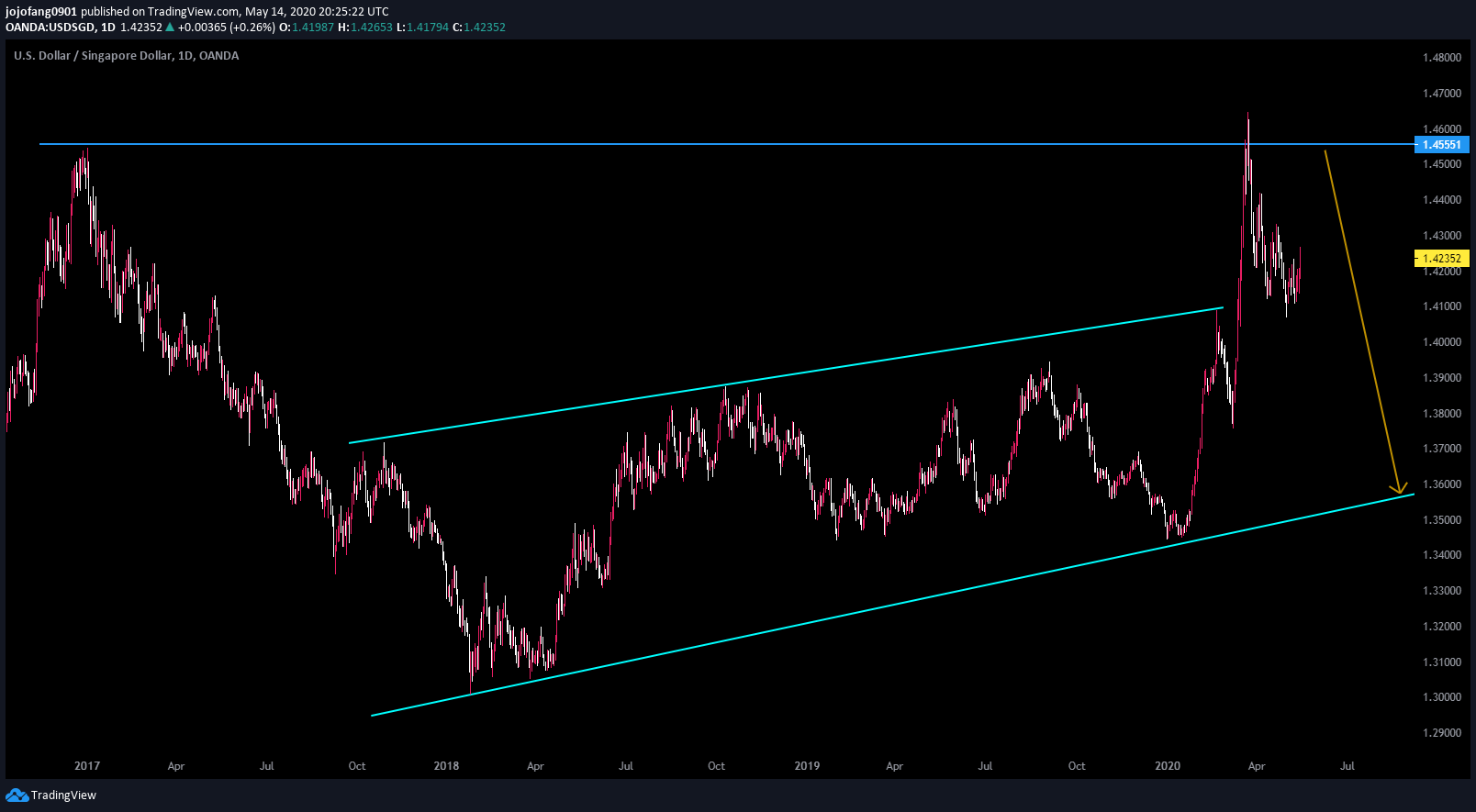Viewport: 1476px width, 812px height.
Task: Click the yellow 1.42352 current price label
Action: [1442, 259]
